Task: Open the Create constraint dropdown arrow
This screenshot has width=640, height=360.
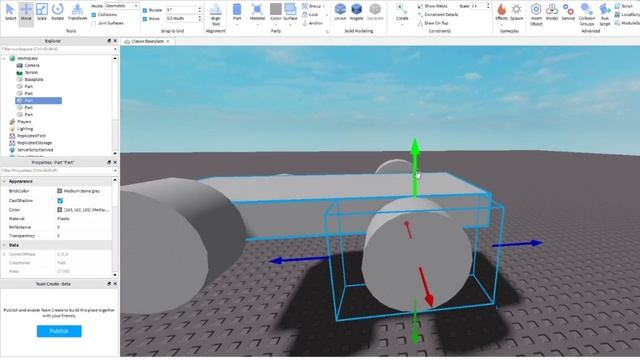Action: click(x=402, y=25)
